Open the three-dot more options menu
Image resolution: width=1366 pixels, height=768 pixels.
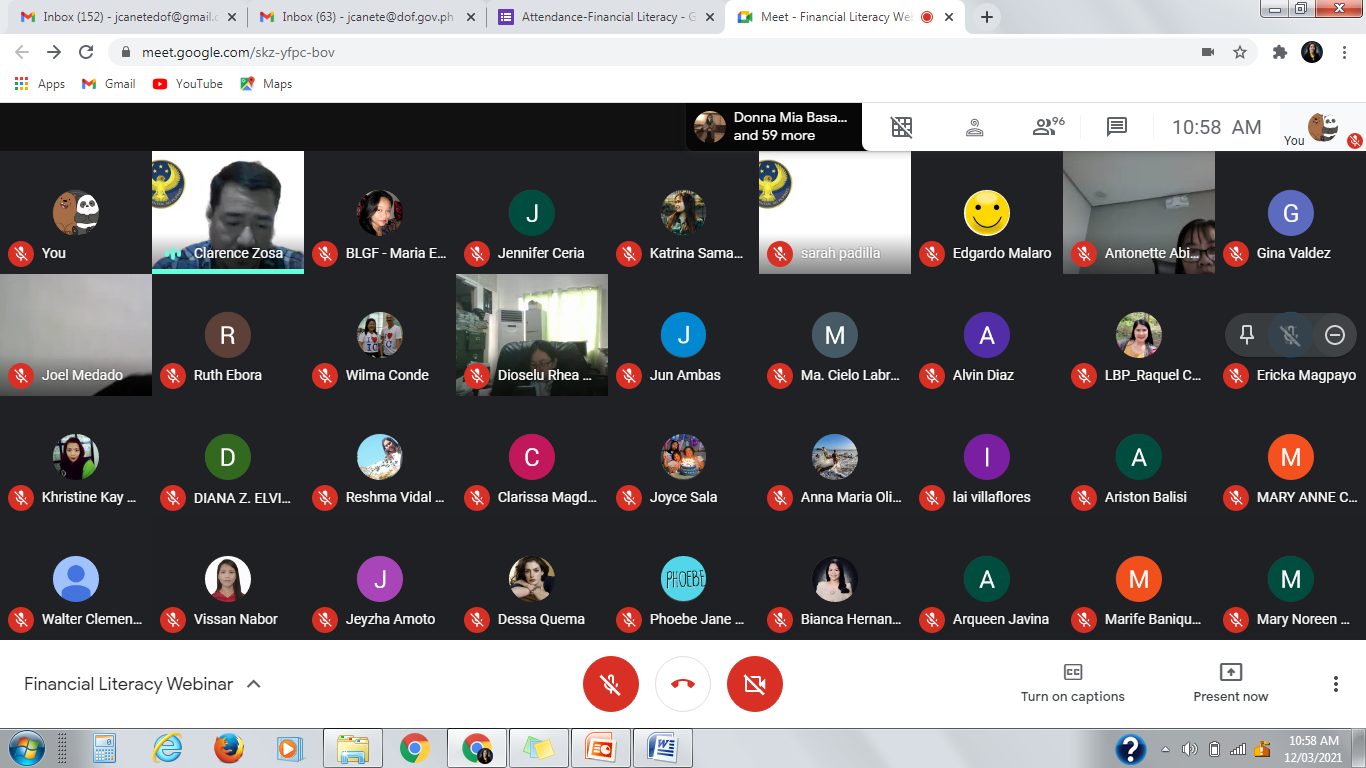click(x=1336, y=684)
